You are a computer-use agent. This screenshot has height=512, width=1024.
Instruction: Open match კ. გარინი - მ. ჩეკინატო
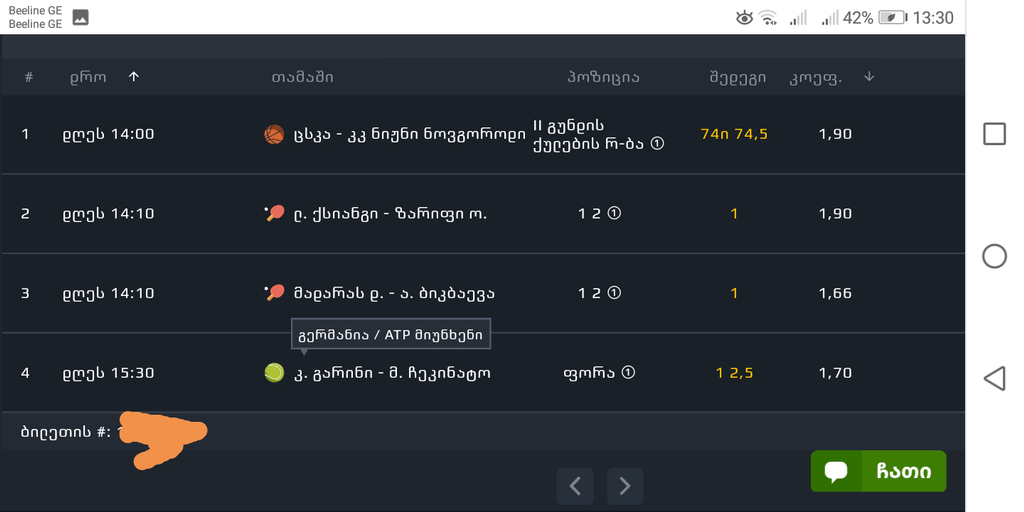(392, 374)
